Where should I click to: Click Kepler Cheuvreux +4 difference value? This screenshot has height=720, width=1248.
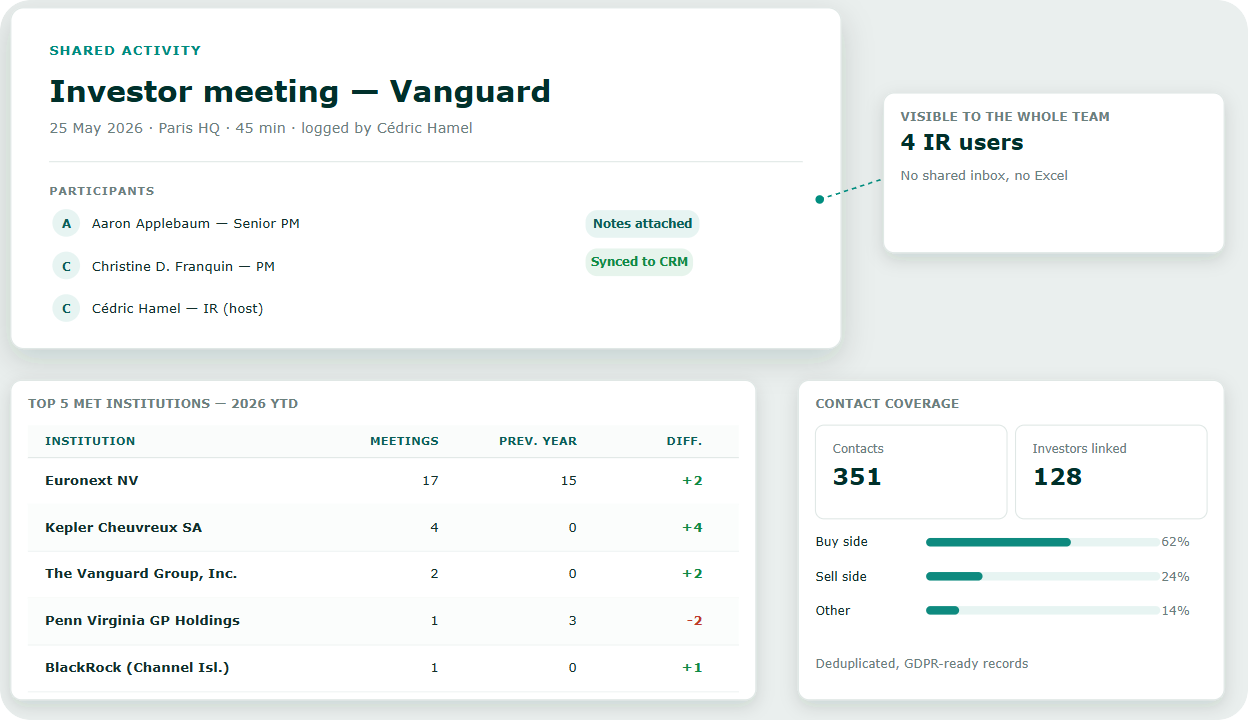click(692, 528)
